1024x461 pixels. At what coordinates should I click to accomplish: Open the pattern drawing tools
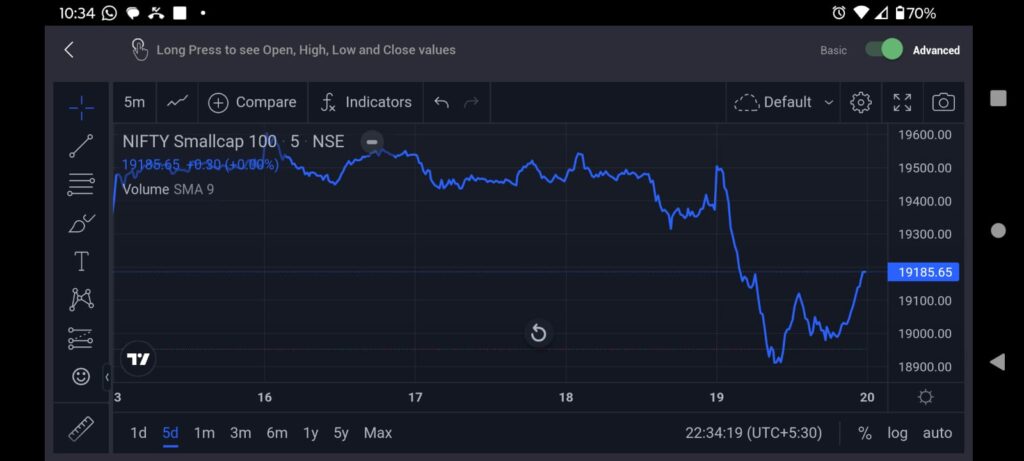point(81,300)
